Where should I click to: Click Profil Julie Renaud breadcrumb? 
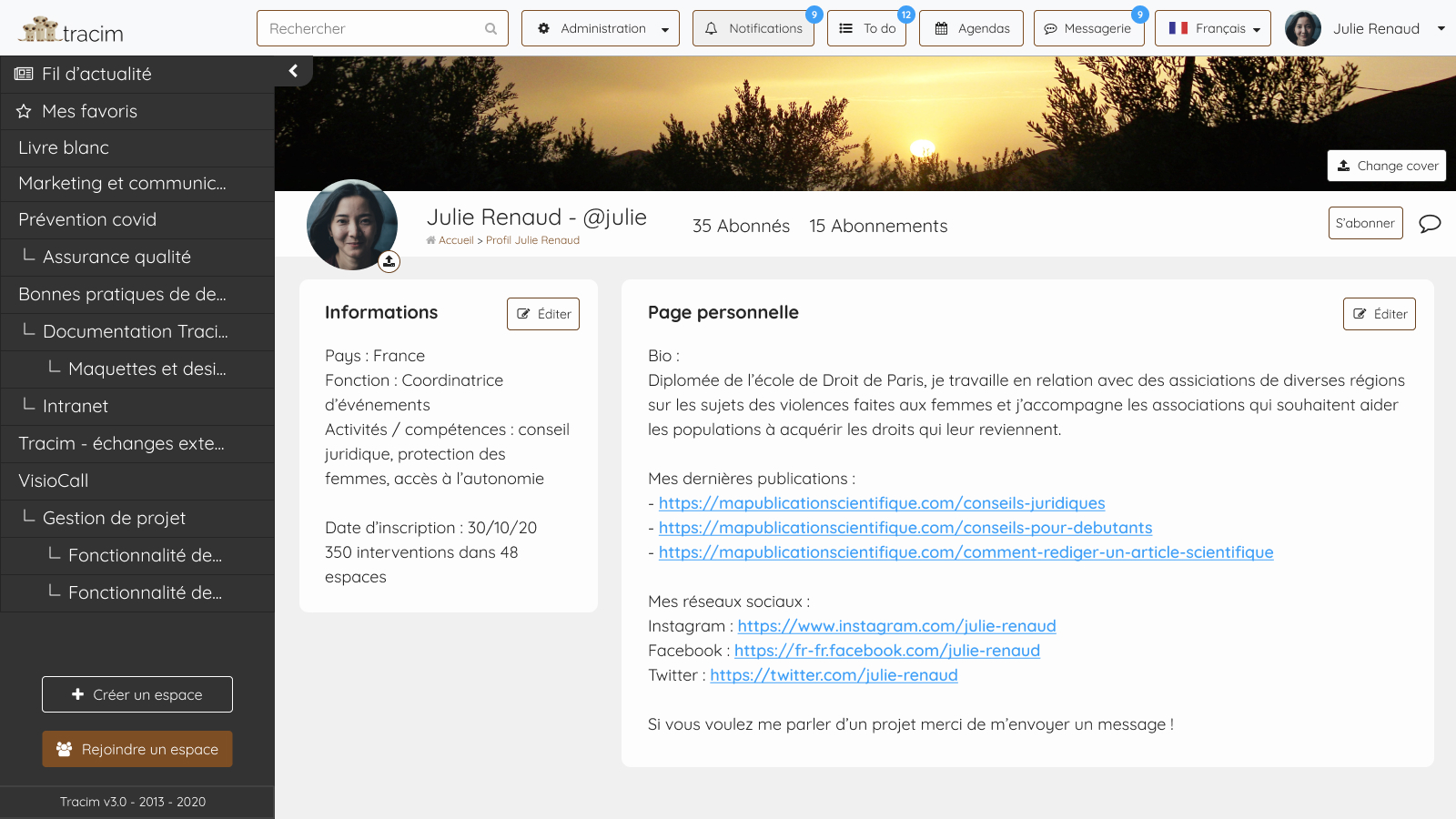pyautogui.click(x=532, y=240)
